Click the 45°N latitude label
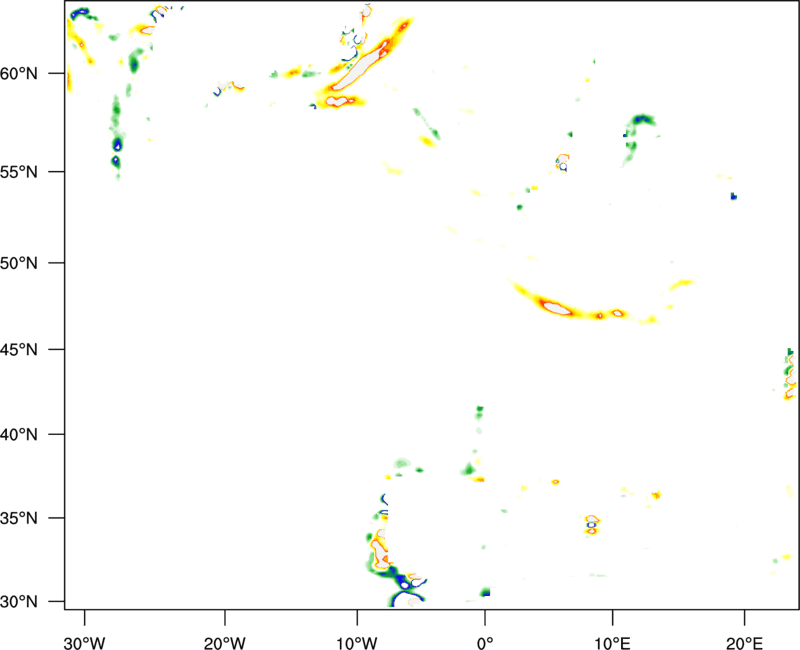Image resolution: width=800 pixels, height=650 pixels. click(x=36, y=350)
